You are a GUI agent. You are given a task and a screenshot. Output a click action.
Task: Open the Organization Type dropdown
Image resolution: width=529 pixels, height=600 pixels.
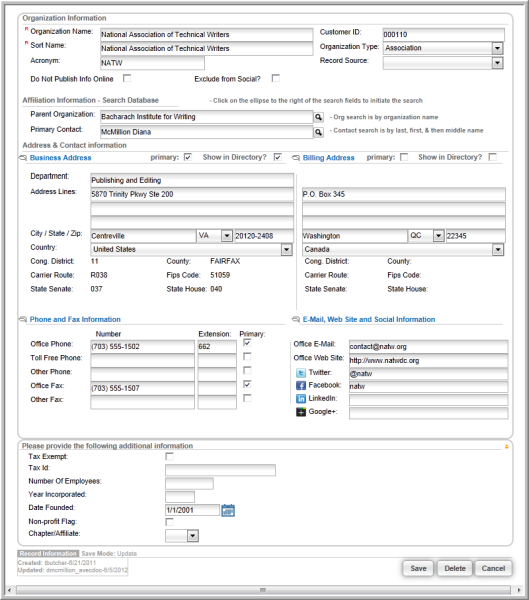497,48
